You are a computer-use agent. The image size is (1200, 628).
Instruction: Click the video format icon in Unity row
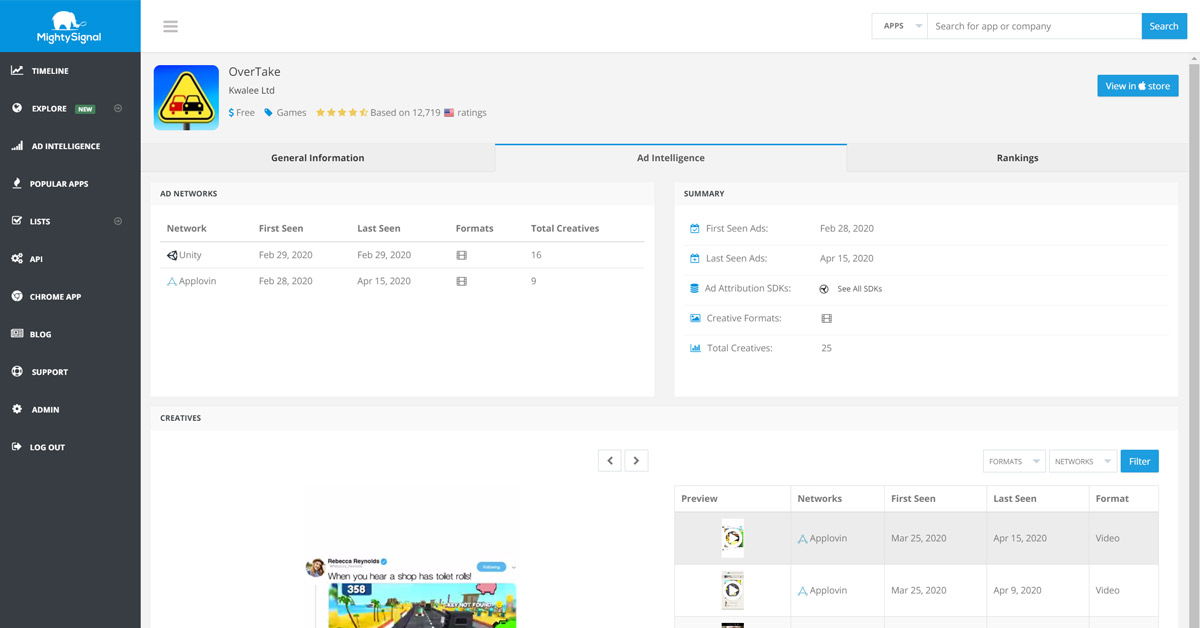pos(461,255)
